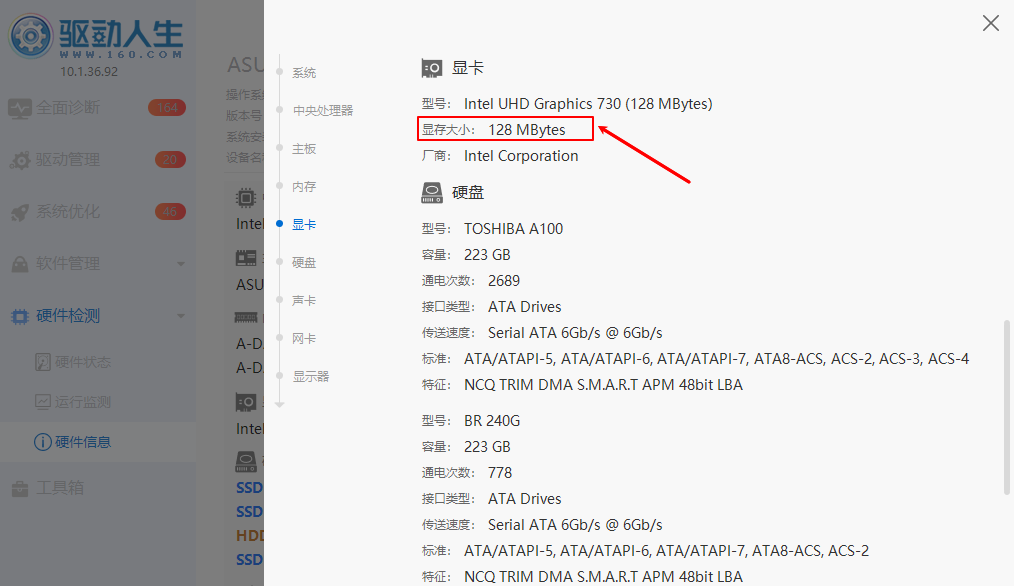Click the orange HDD label in background
Screen dimensions: 1014x586
[x=250, y=536]
